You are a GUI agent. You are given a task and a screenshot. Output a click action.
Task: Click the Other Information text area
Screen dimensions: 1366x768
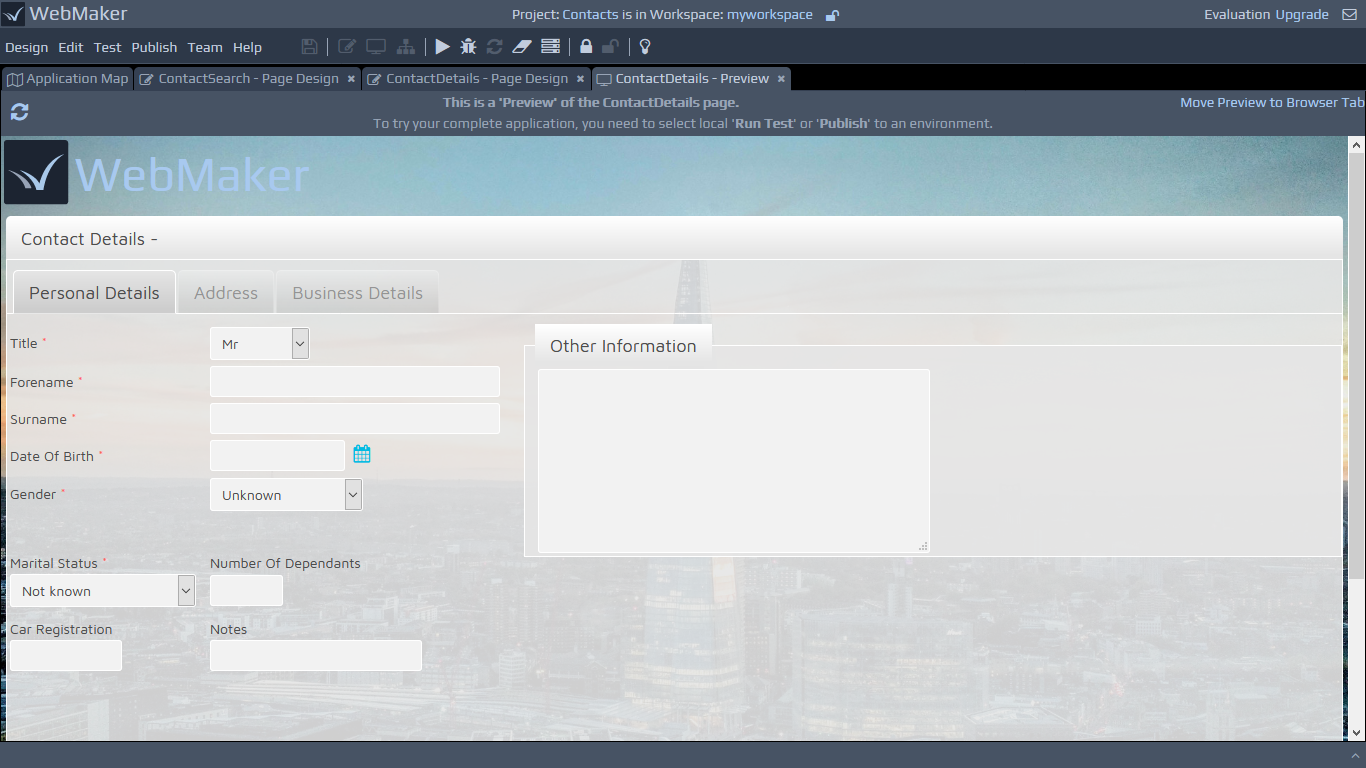click(x=734, y=461)
